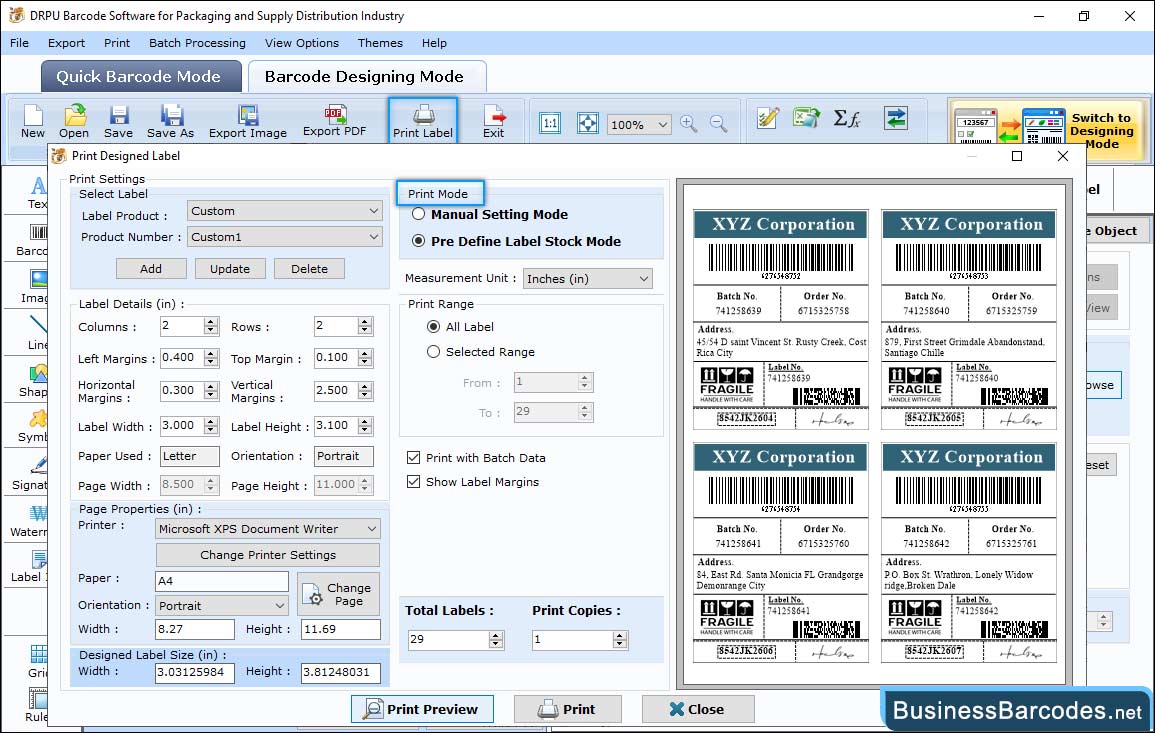
Task: Open the Label Product dropdown
Action: pyautogui.click(x=284, y=211)
